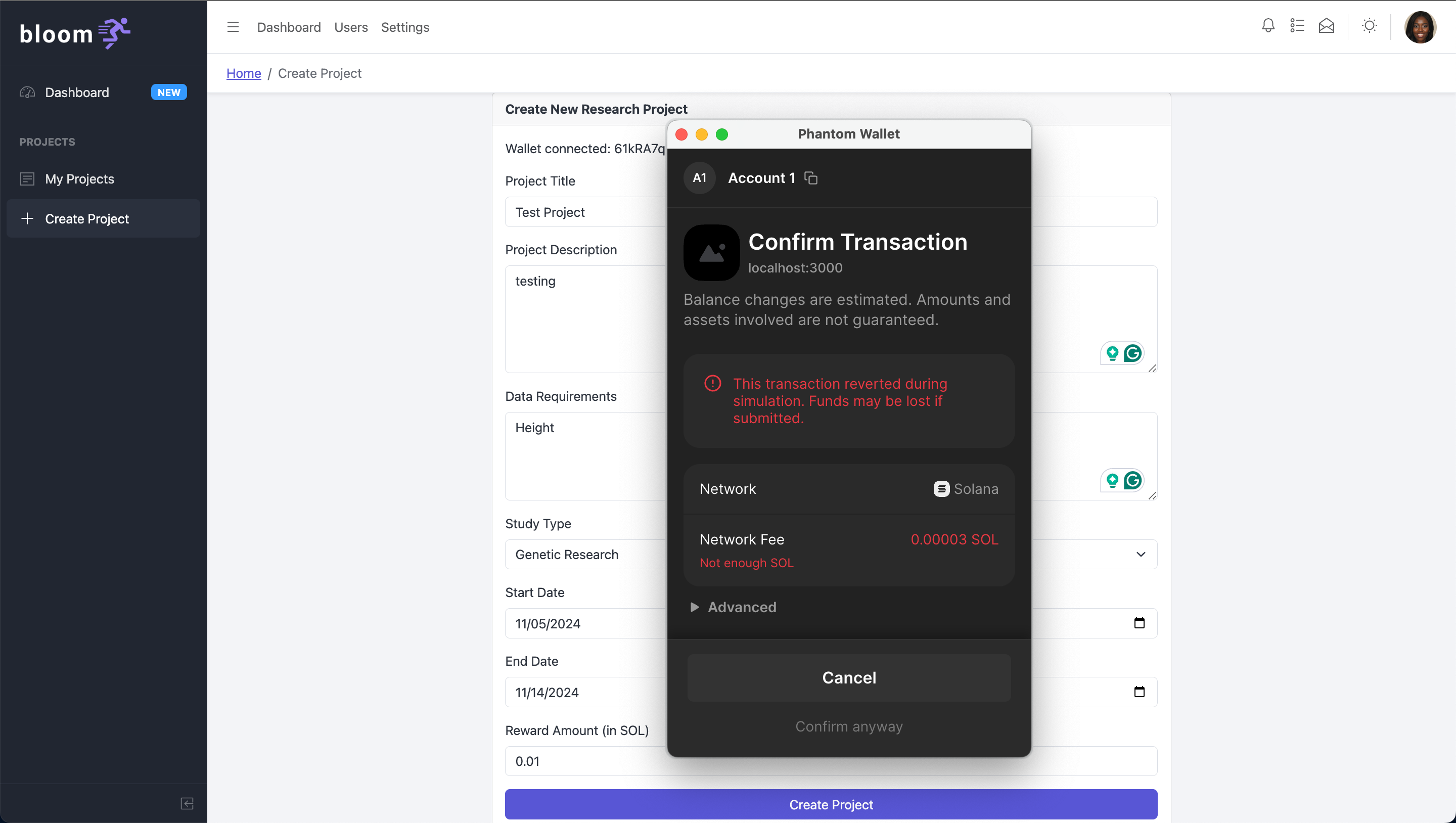The height and width of the screenshot is (823, 1456).
Task: Open the envelope messages icon
Action: (x=1326, y=26)
